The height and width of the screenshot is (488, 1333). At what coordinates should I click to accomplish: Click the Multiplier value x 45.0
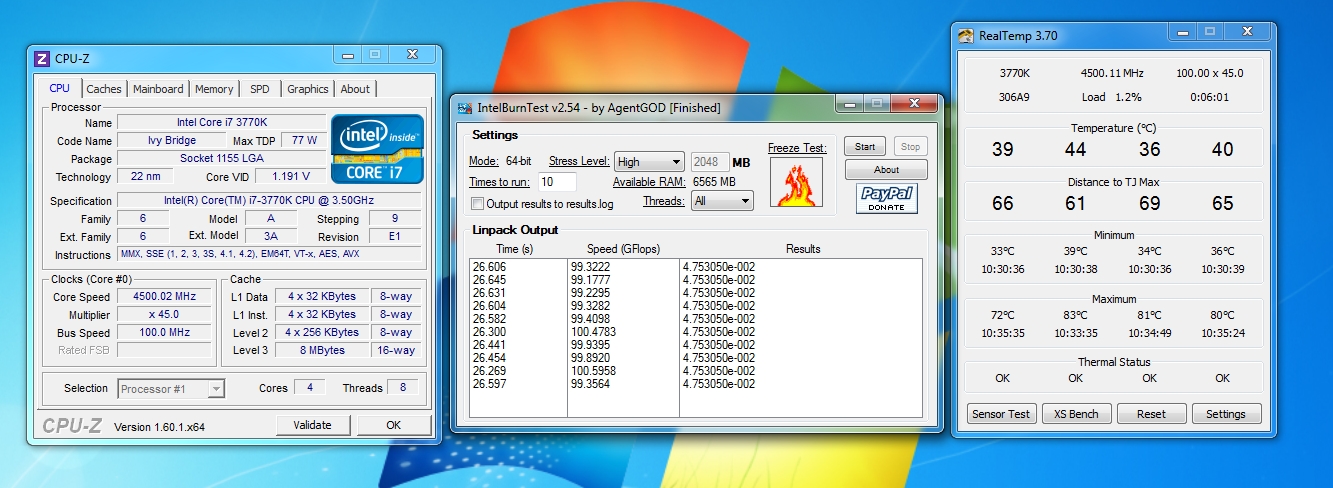pos(166,314)
